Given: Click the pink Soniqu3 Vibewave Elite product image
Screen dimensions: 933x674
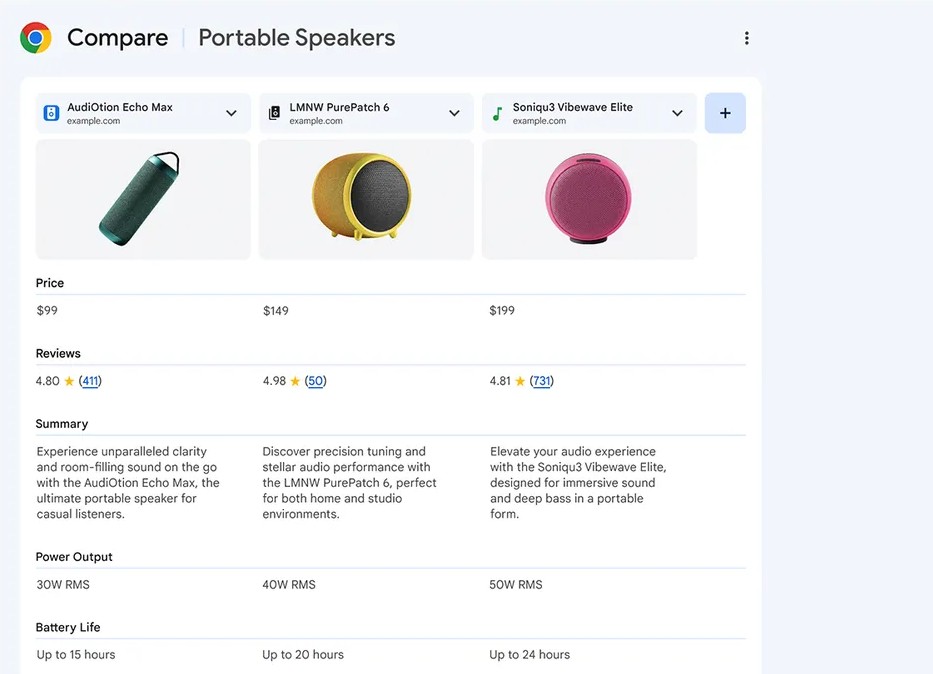Looking at the screenshot, I should (x=588, y=199).
